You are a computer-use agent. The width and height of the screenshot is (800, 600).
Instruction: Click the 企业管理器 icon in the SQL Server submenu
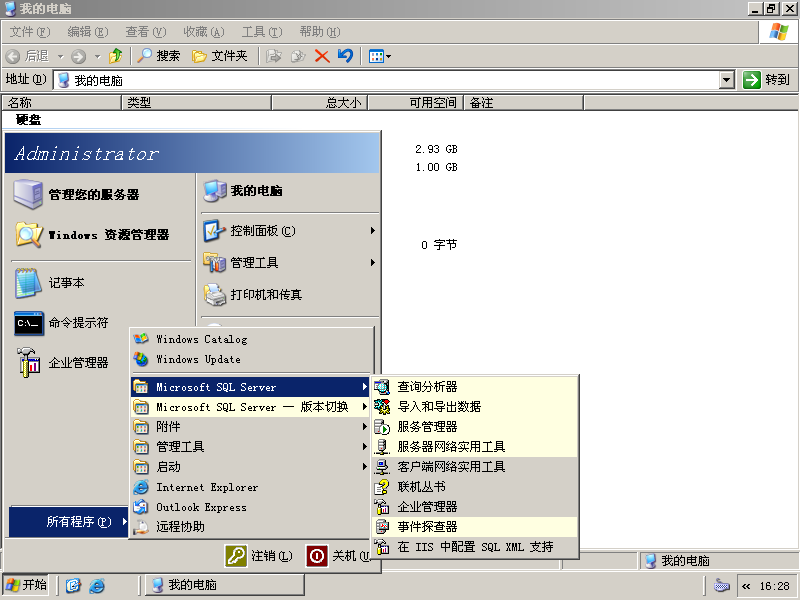click(382, 507)
